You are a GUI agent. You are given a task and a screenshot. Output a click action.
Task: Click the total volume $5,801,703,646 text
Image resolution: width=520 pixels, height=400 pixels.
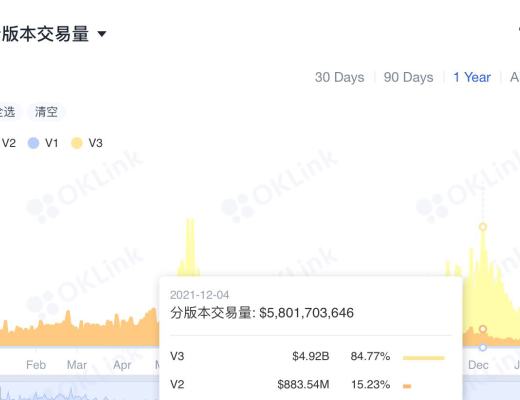tap(306, 313)
